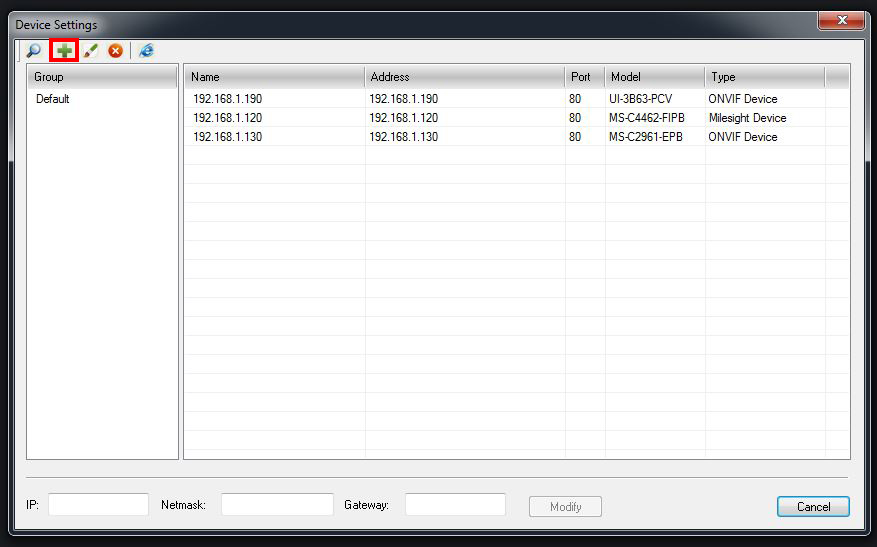Viewport: 877px width, 547px height.
Task: Click model MS-C2961-EPB
Action: 645,137
